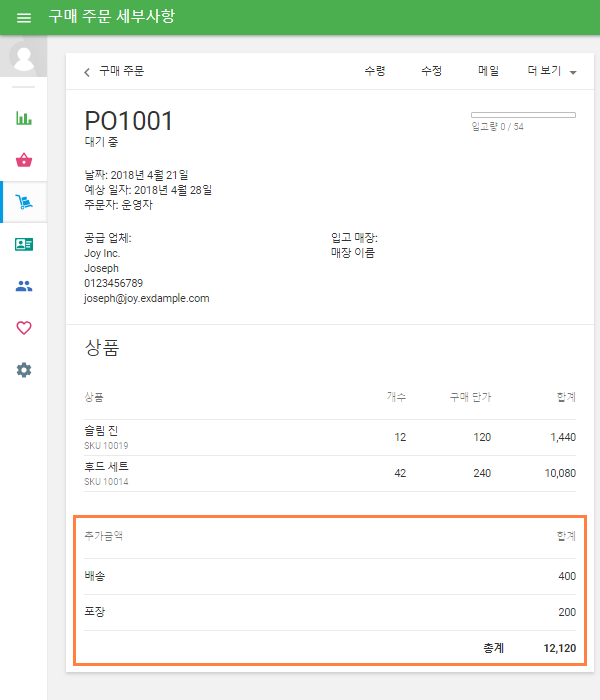Viewport: 600px width, 700px height.
Task: Click the 배송 additional cost row
Action: pyautogui.click(x=330, y=576)
